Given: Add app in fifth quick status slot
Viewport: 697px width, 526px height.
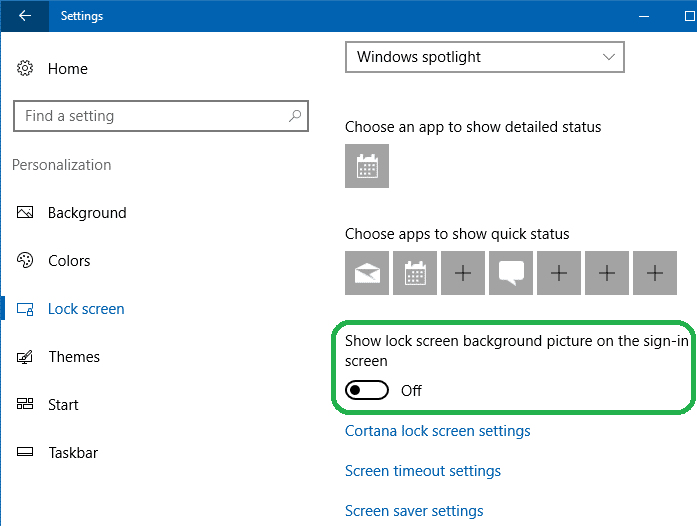Looking at the screenshot, I should (559, 273).
